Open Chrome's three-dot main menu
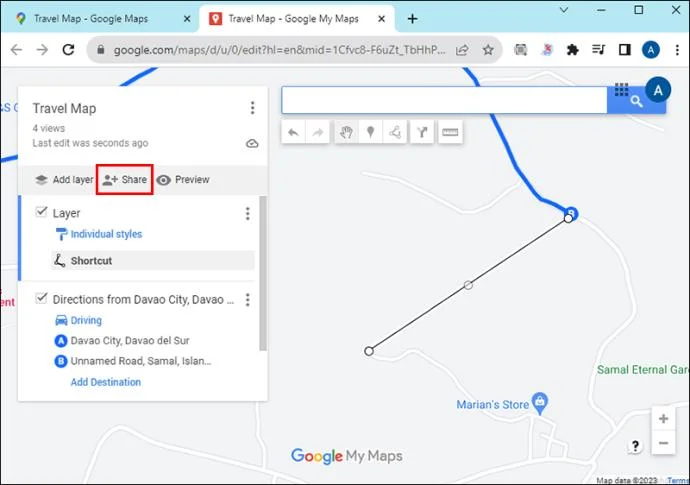Viewport: 690px width, 485px height. [x=677, y=50]
